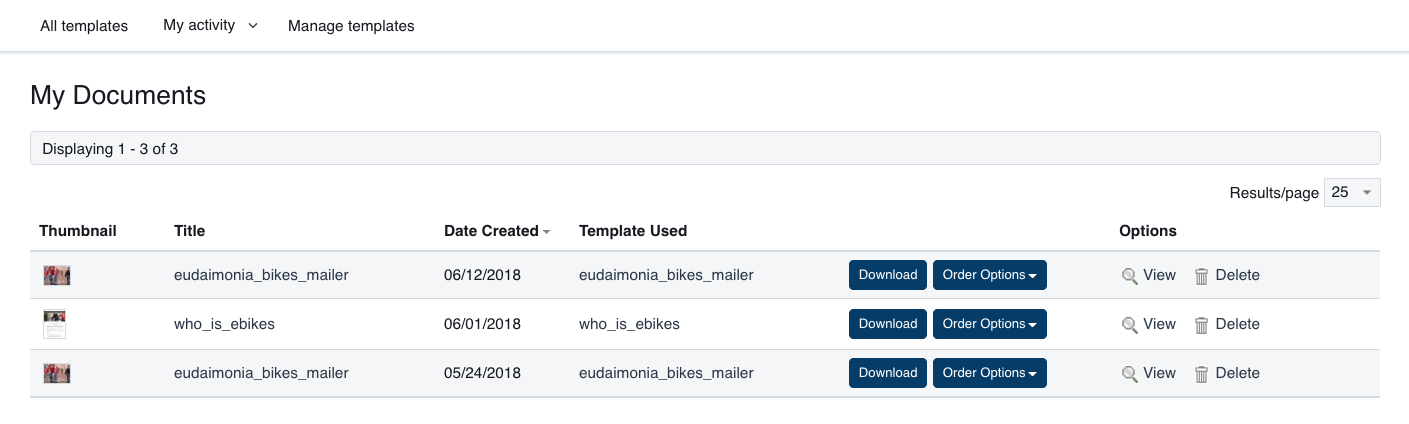Open the who_is_ebikes thumbnail
Image resolution: width=1409 pixels, height=424 pixels.
pyautogui.click(x=55, y=324)
